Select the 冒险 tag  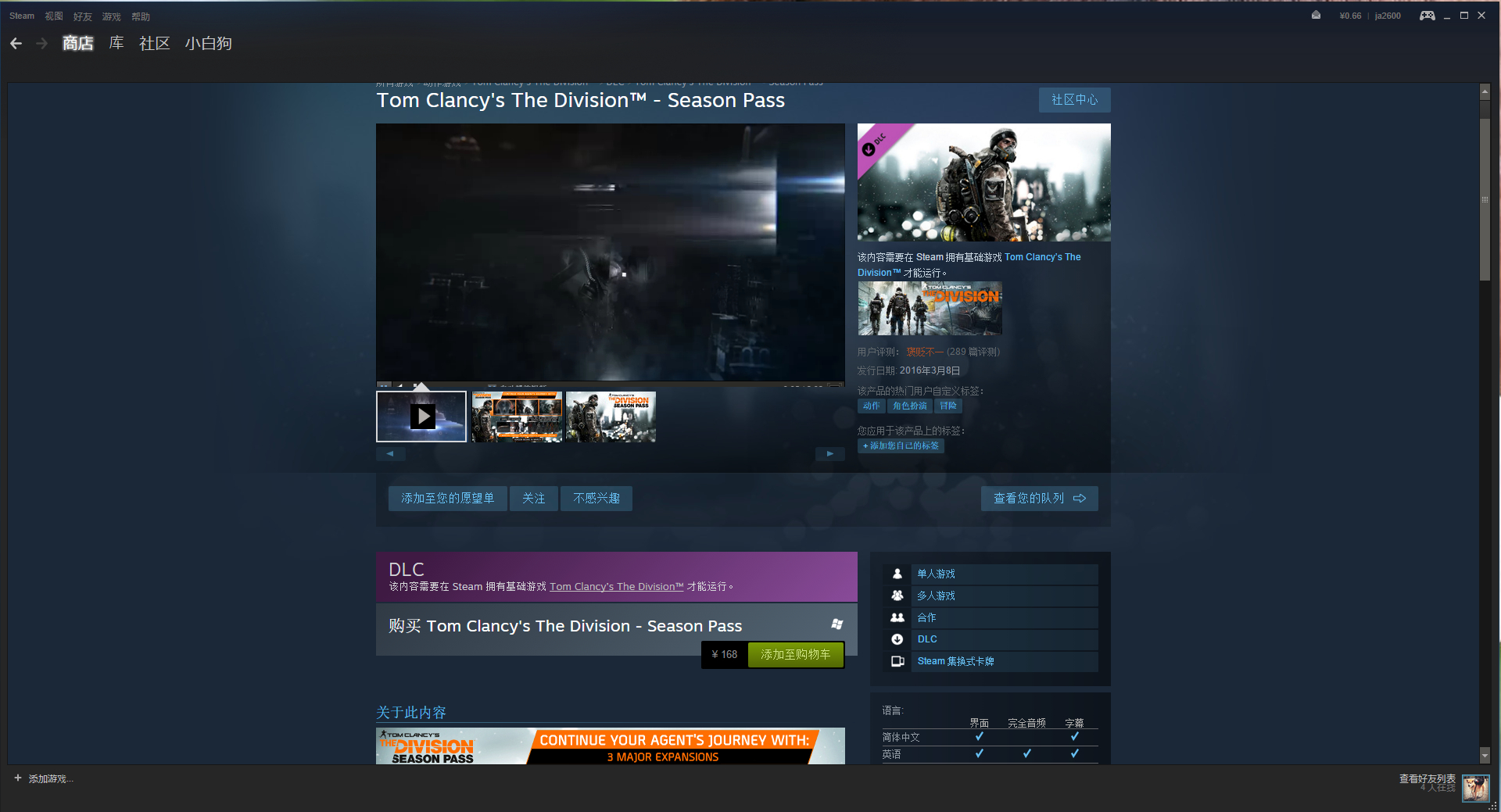point(948,406)
